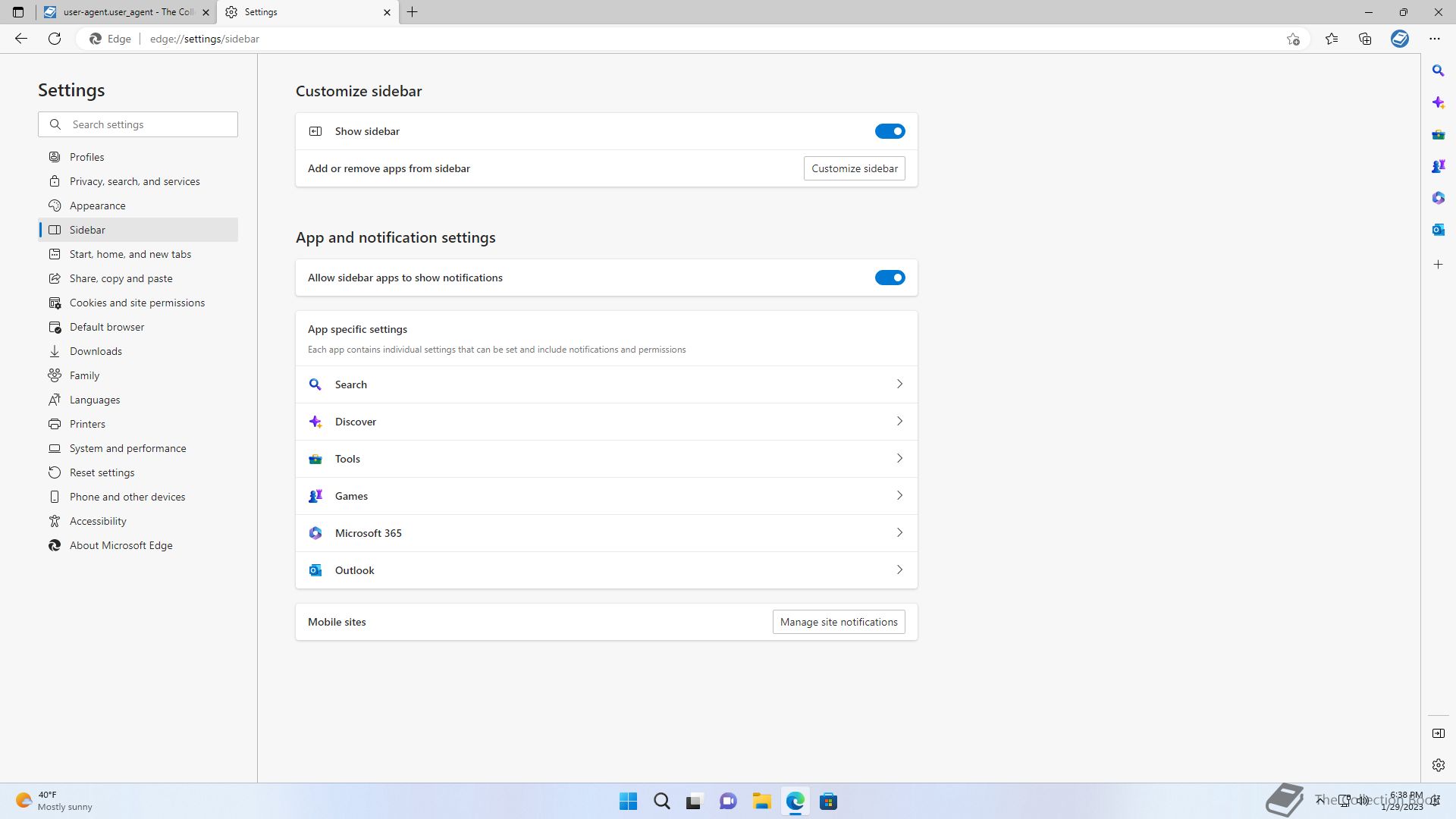Switch to user-agent tab
The height and width of the screenshot is (819, 1456).
click(x=126, y=12)
